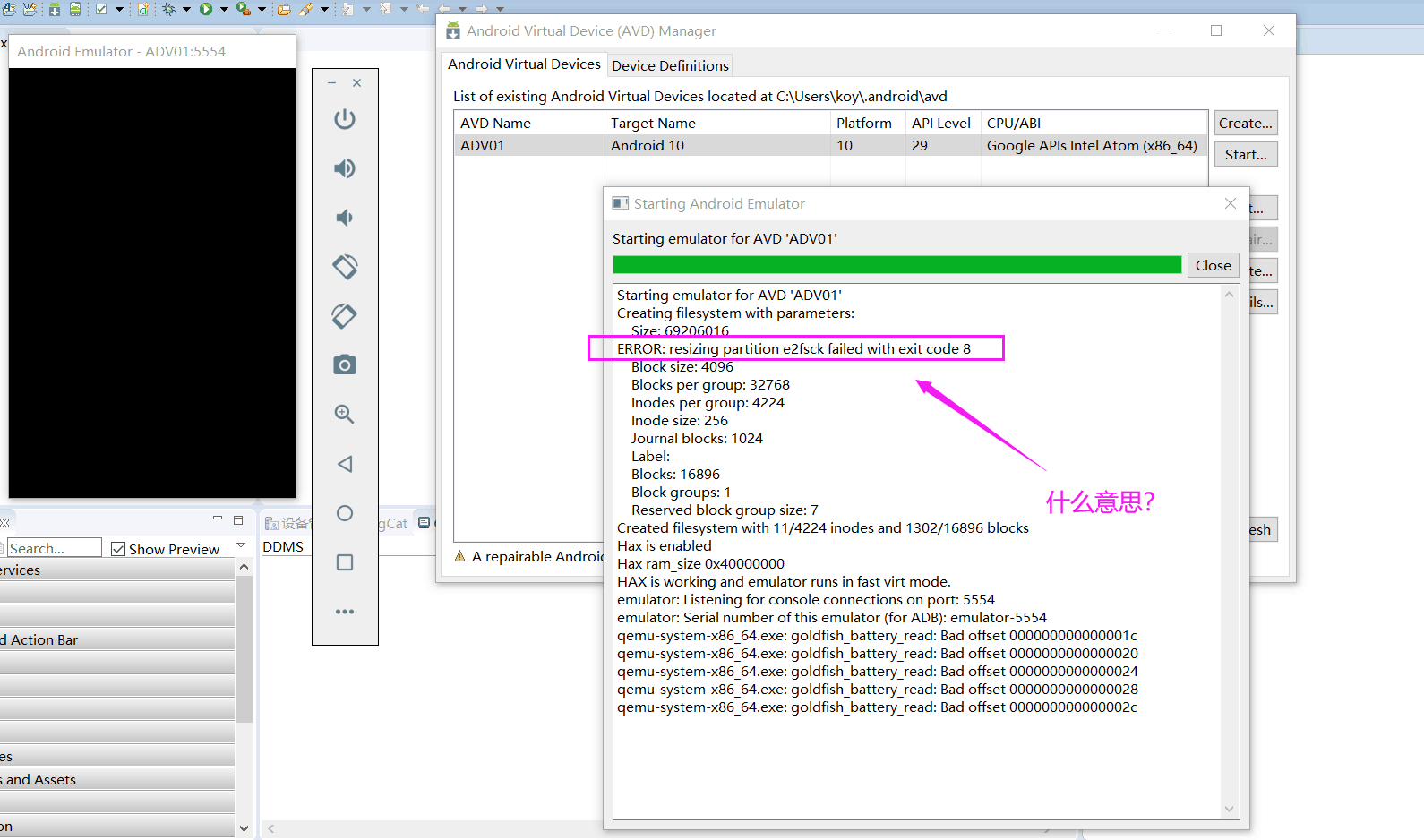Image resolution: width=1424 pixels, height=840 pixels.
Task: Select the DDMS label in the bottom view
Action: pos(283,546)
